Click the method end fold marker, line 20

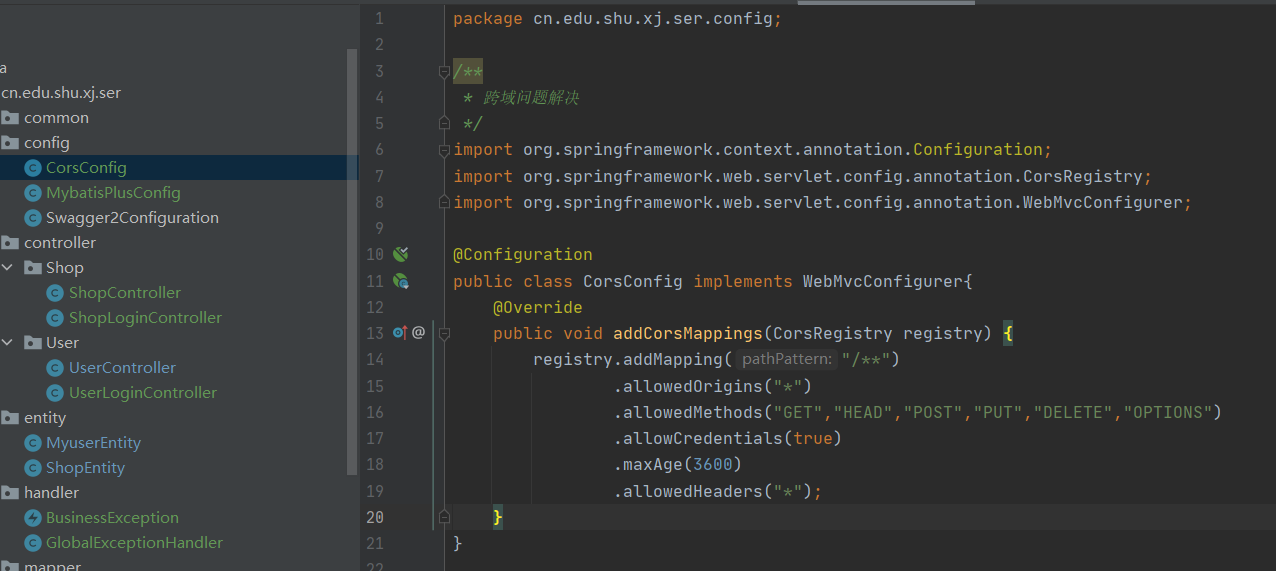point(444,517)
